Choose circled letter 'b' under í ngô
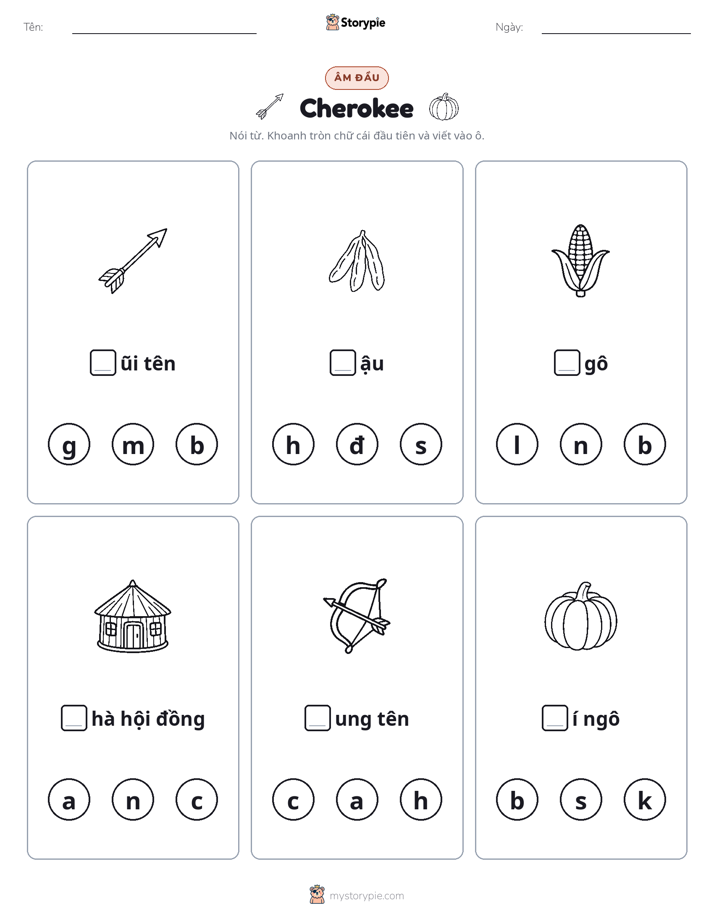714x924 pixels. (517, 800)
